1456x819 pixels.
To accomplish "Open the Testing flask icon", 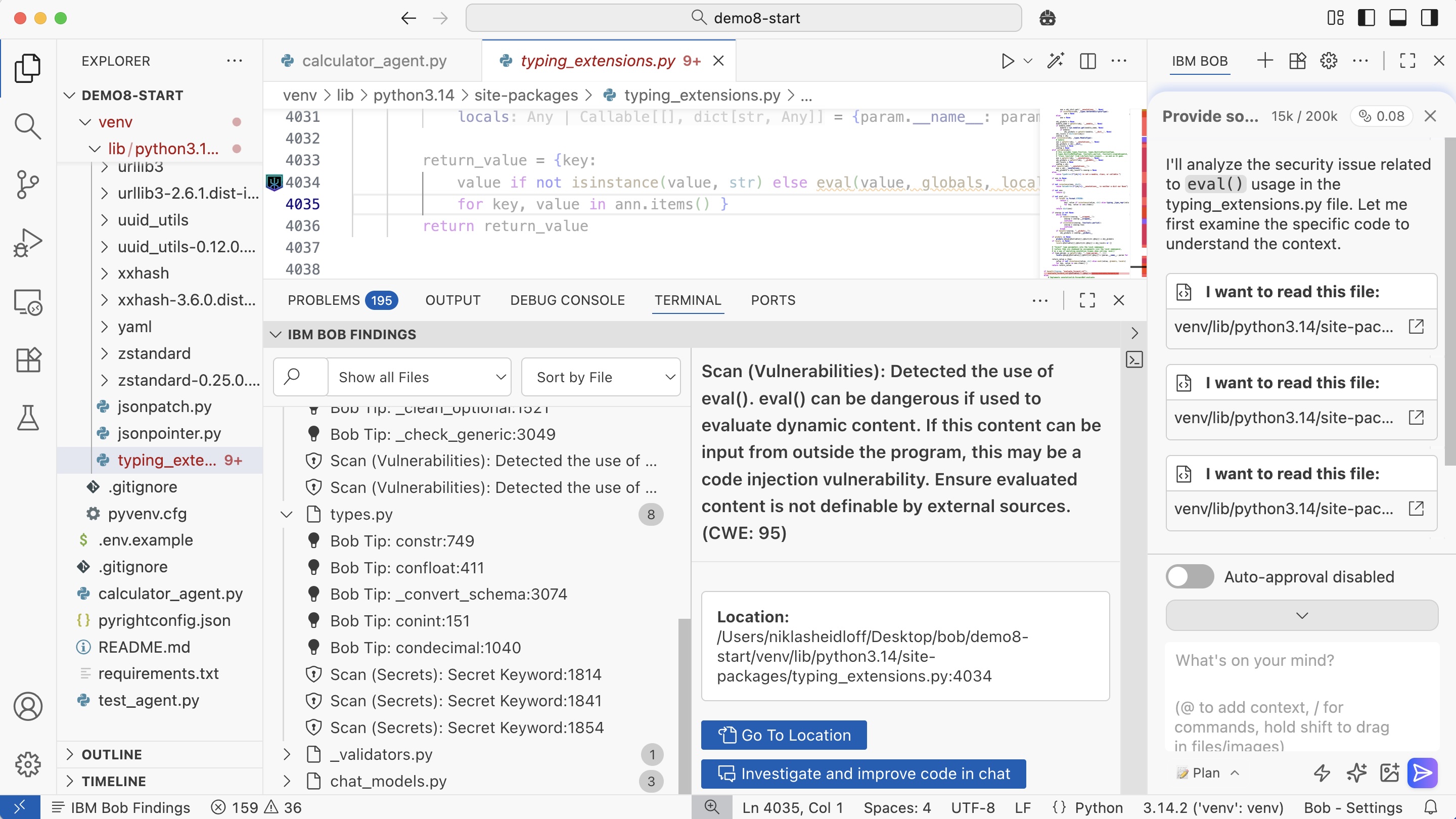I will [27, 418].
